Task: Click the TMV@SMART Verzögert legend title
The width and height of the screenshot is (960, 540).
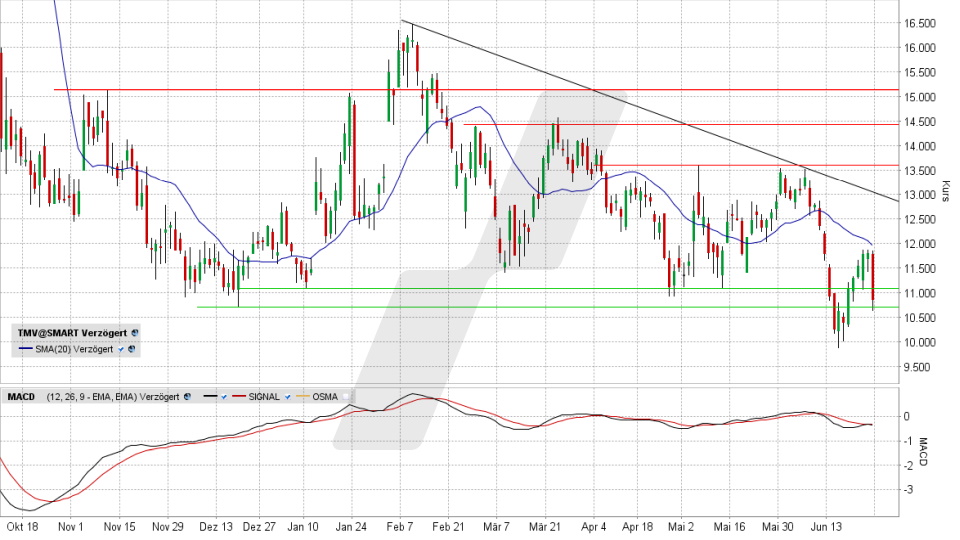Action: 72,333
